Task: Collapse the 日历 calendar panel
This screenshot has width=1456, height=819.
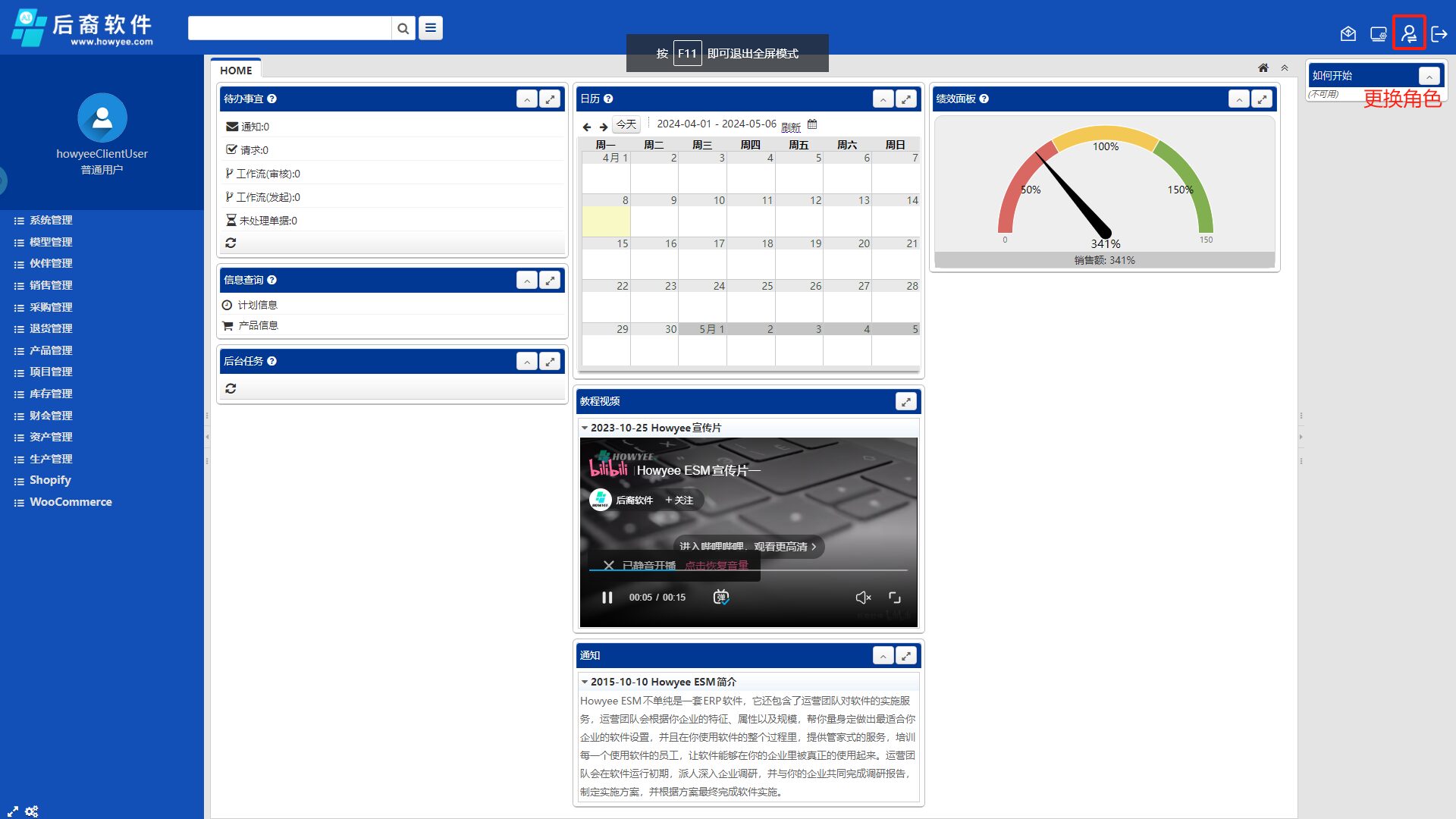Action: click(x=883, y=99)
